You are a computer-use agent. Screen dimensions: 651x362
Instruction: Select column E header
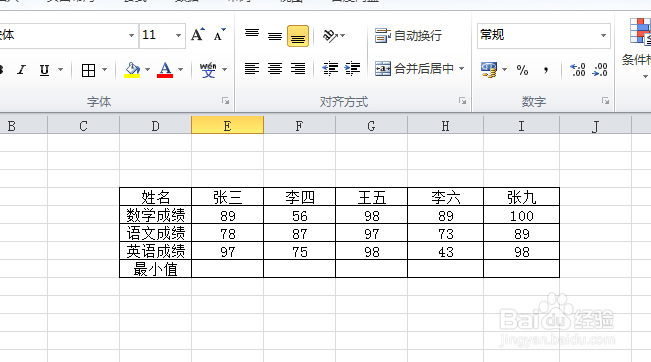tap(227, 125)
